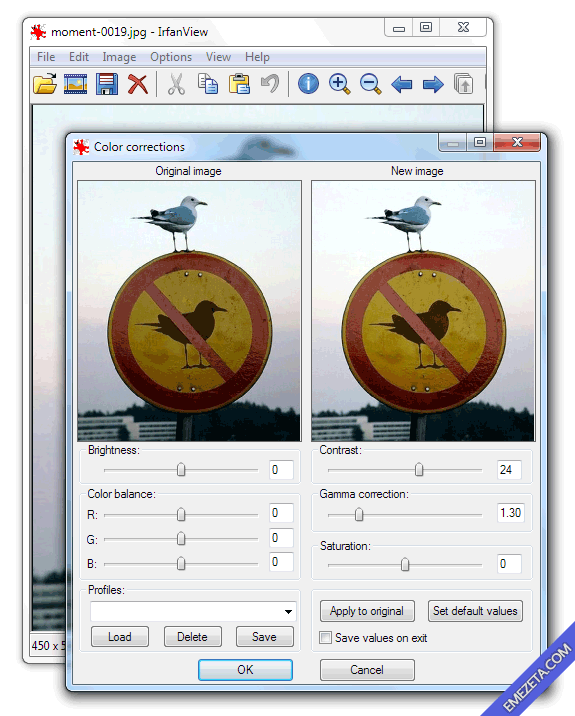The width and height of the screenshot is (575, 716).
Task: Expand the Profiles dropdown list
Action: tap(288, 611)
